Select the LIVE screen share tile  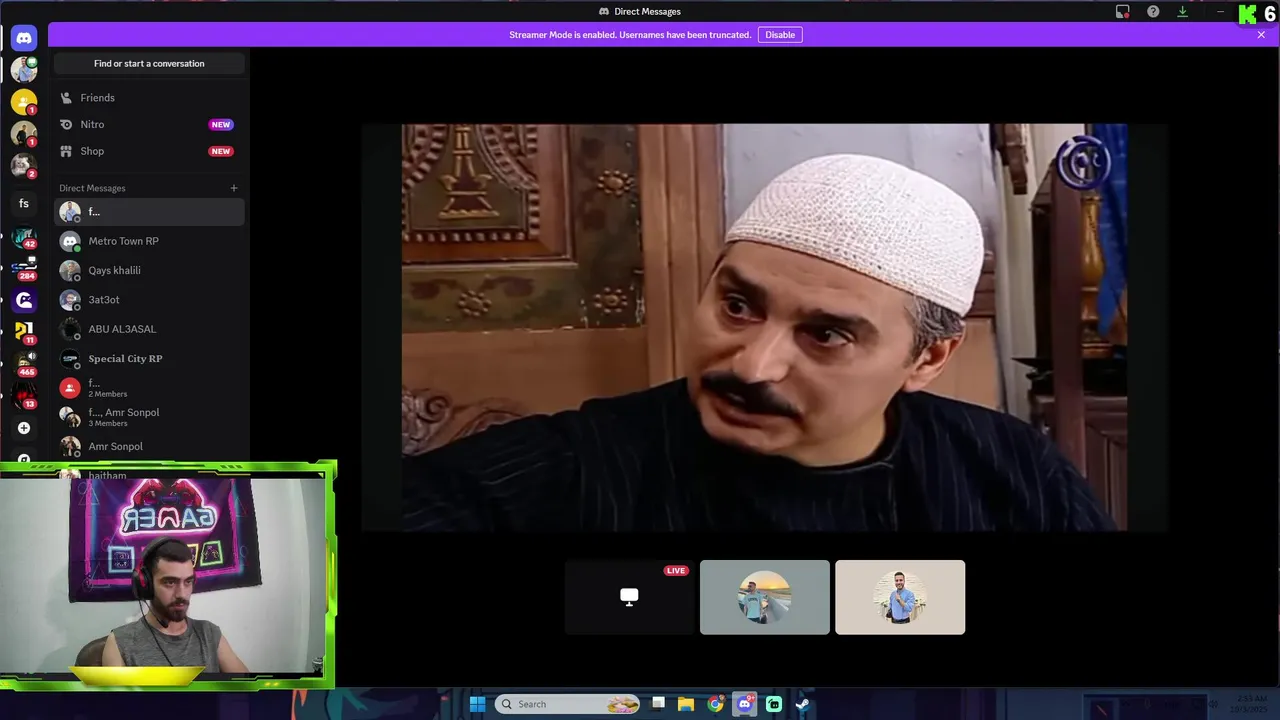(629, 597)
